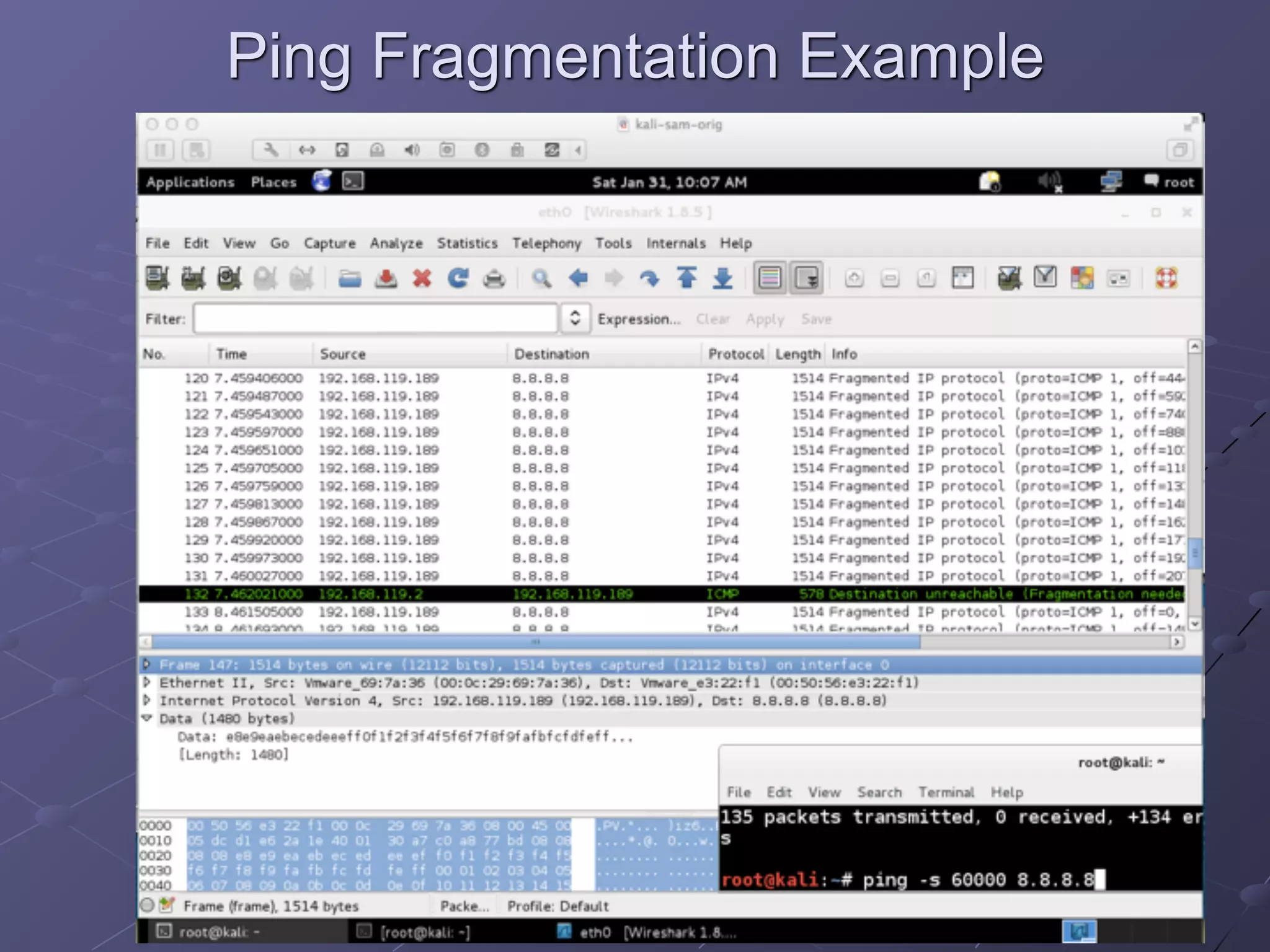Toggle auto scroll in live capture

806,278
